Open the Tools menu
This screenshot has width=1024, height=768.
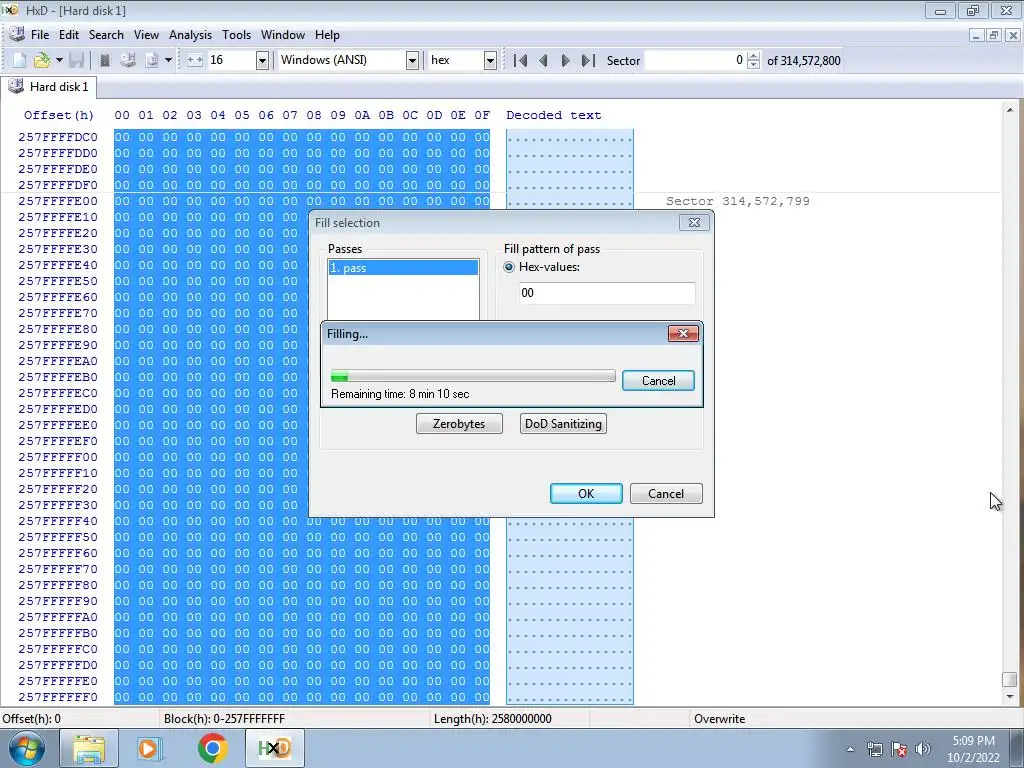point(236,35)
